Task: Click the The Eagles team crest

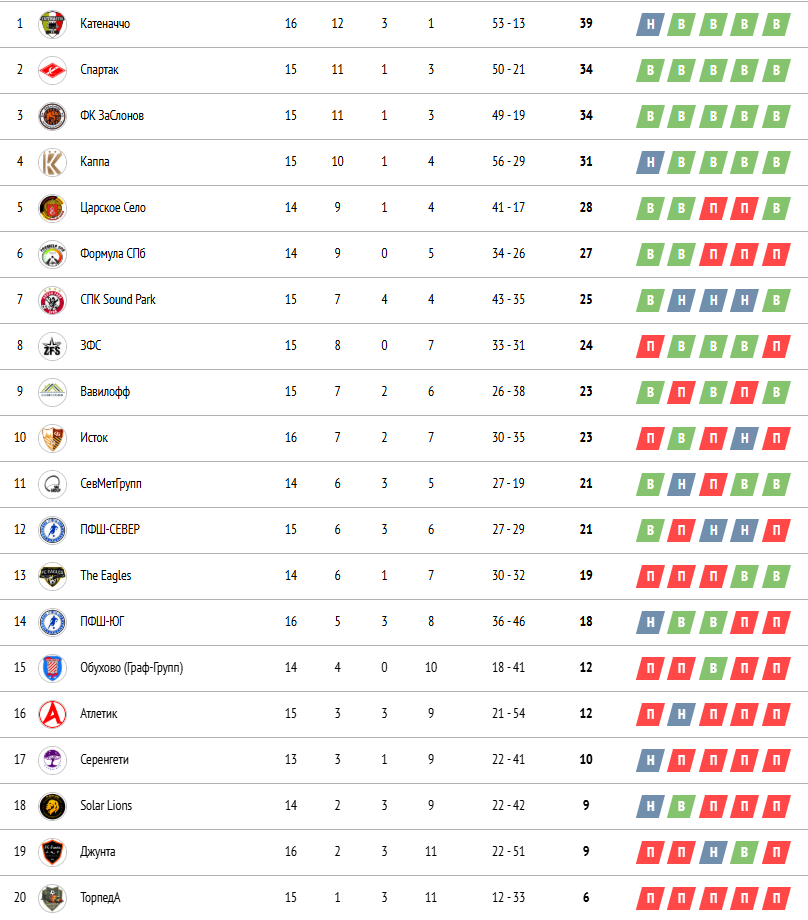Action: 52,576
